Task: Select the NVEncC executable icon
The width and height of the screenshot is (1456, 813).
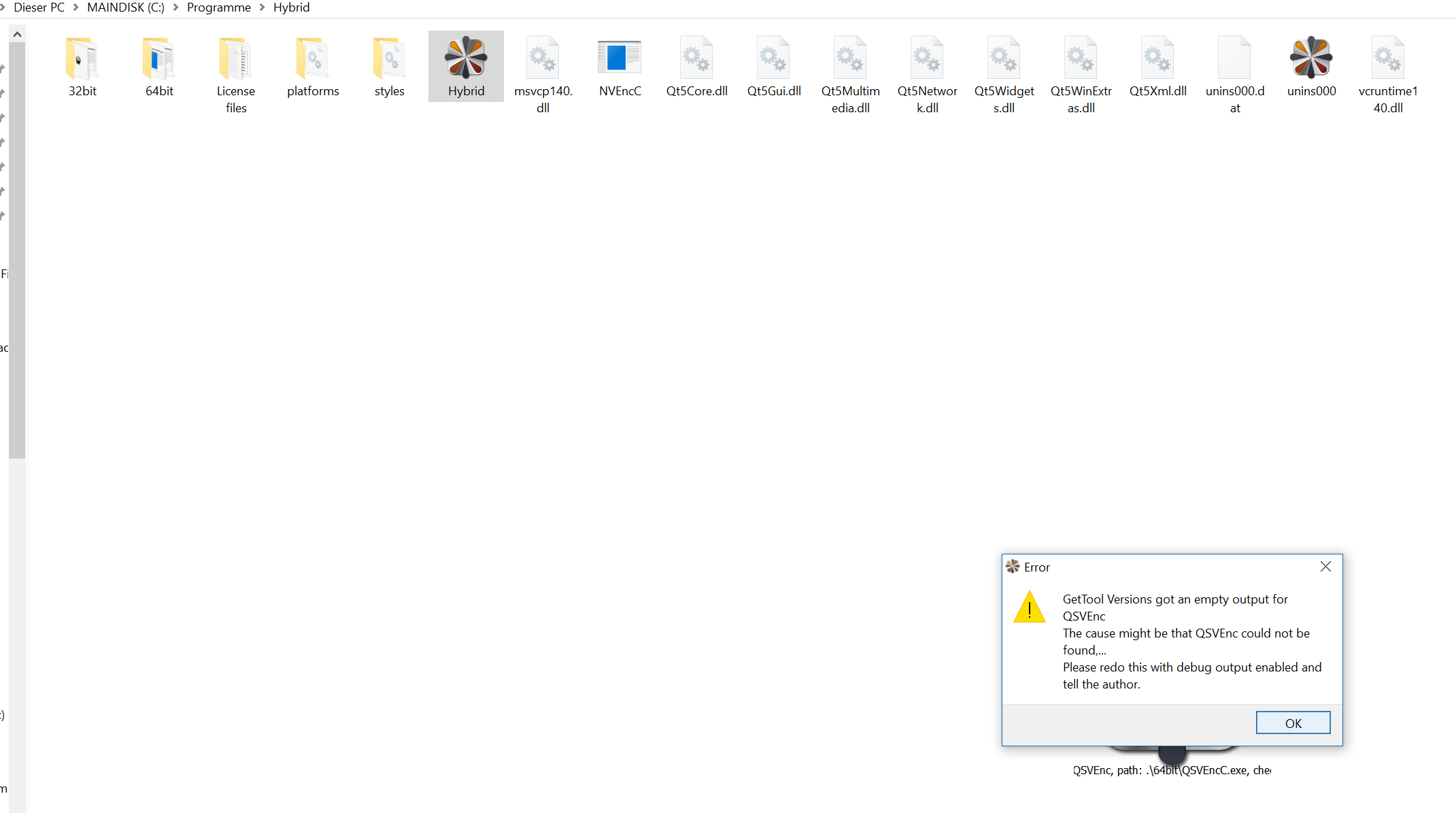Action: pyautogui.click(x=620, y=59)
